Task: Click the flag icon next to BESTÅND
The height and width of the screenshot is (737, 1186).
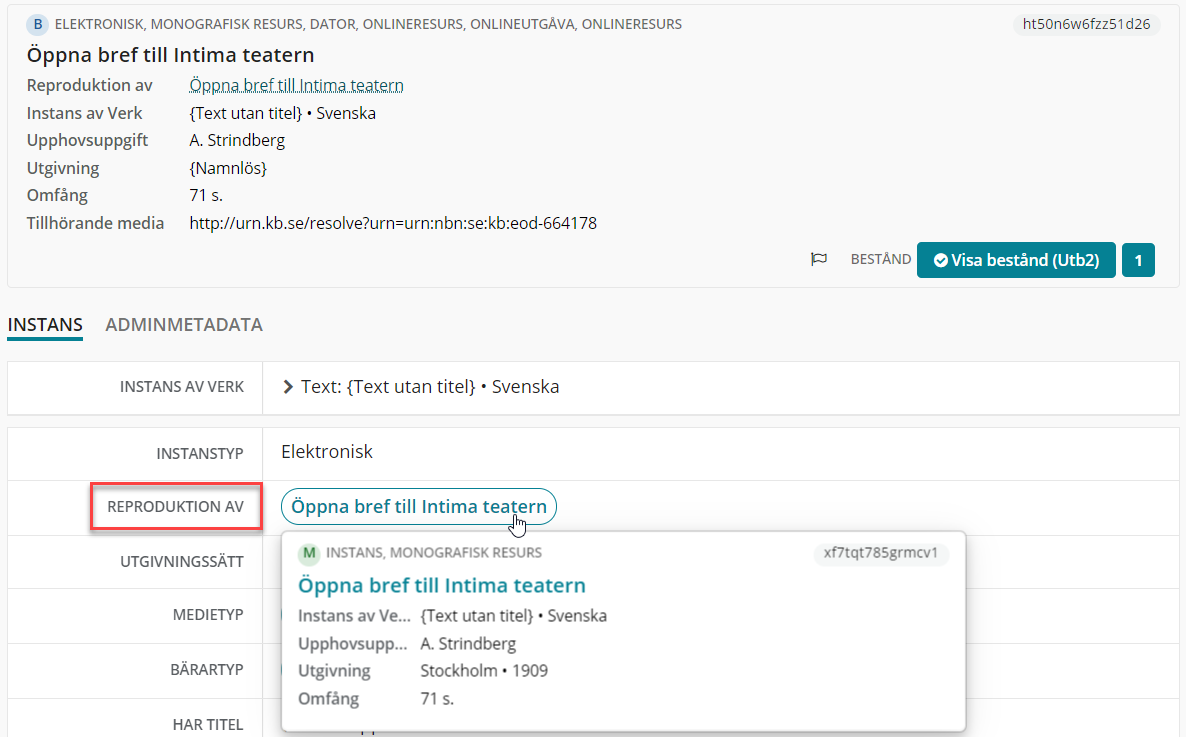Action: pos(818,260)
